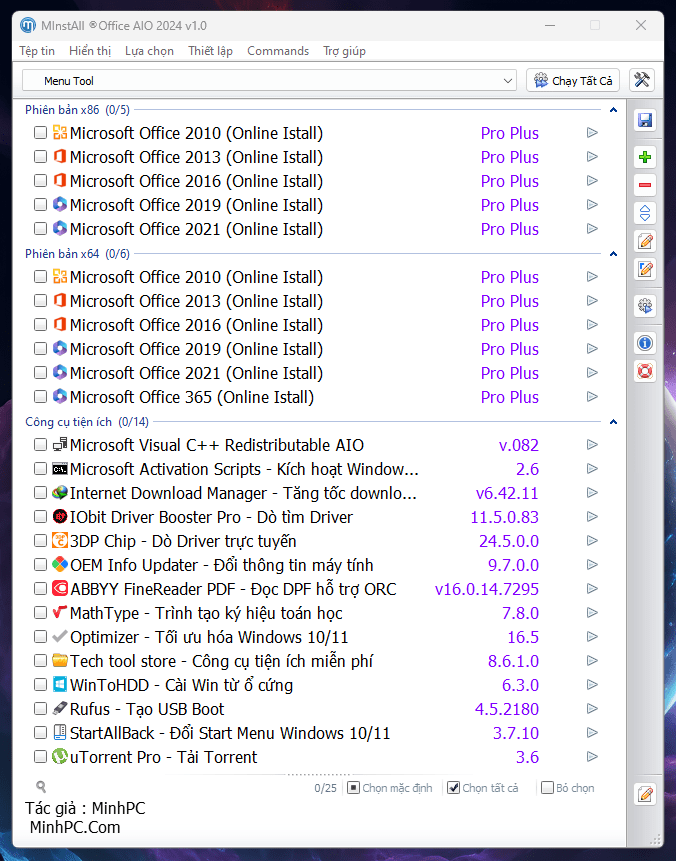Screen dimensions: 676x861
Task: Check Microsoft Office 365 checkbox
Action: (x=40, y=396)
